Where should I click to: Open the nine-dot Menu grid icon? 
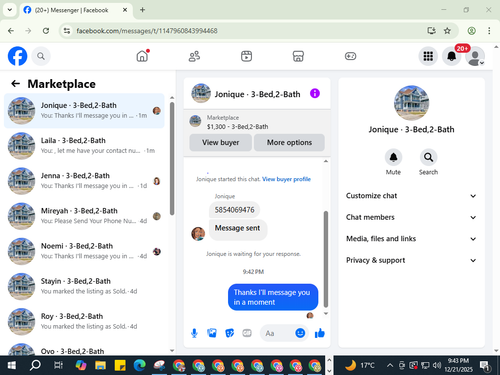428,56
